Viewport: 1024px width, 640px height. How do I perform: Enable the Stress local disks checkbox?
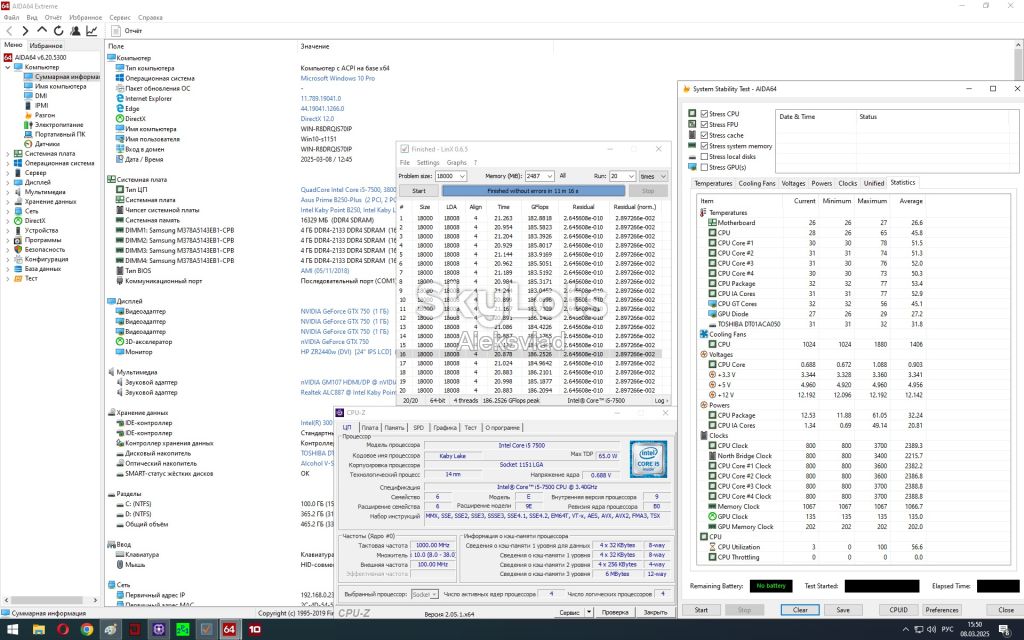704,157
